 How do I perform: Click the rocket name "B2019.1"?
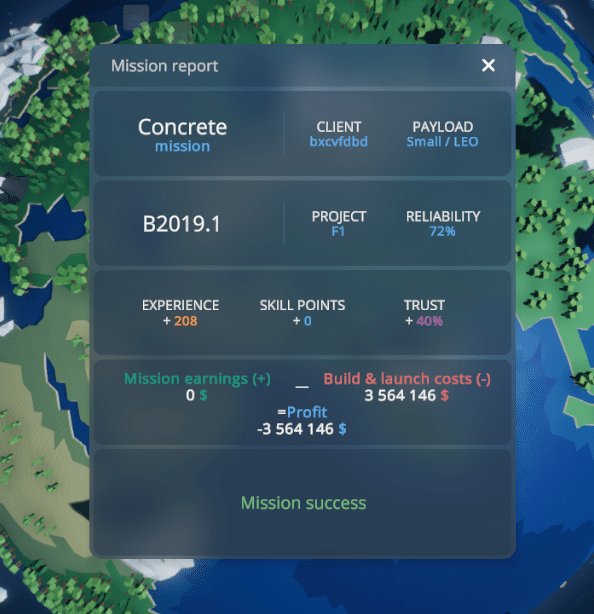[182, 224]
